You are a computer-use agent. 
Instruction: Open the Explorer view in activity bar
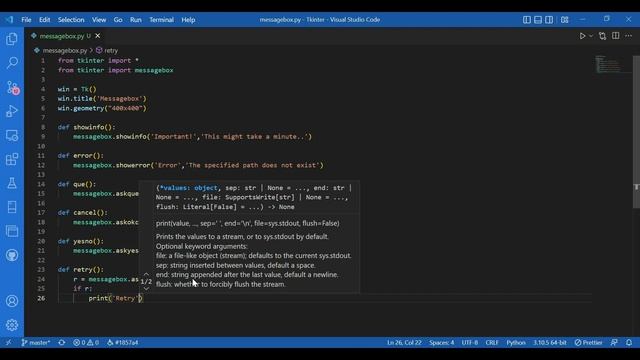pos(12,39)
